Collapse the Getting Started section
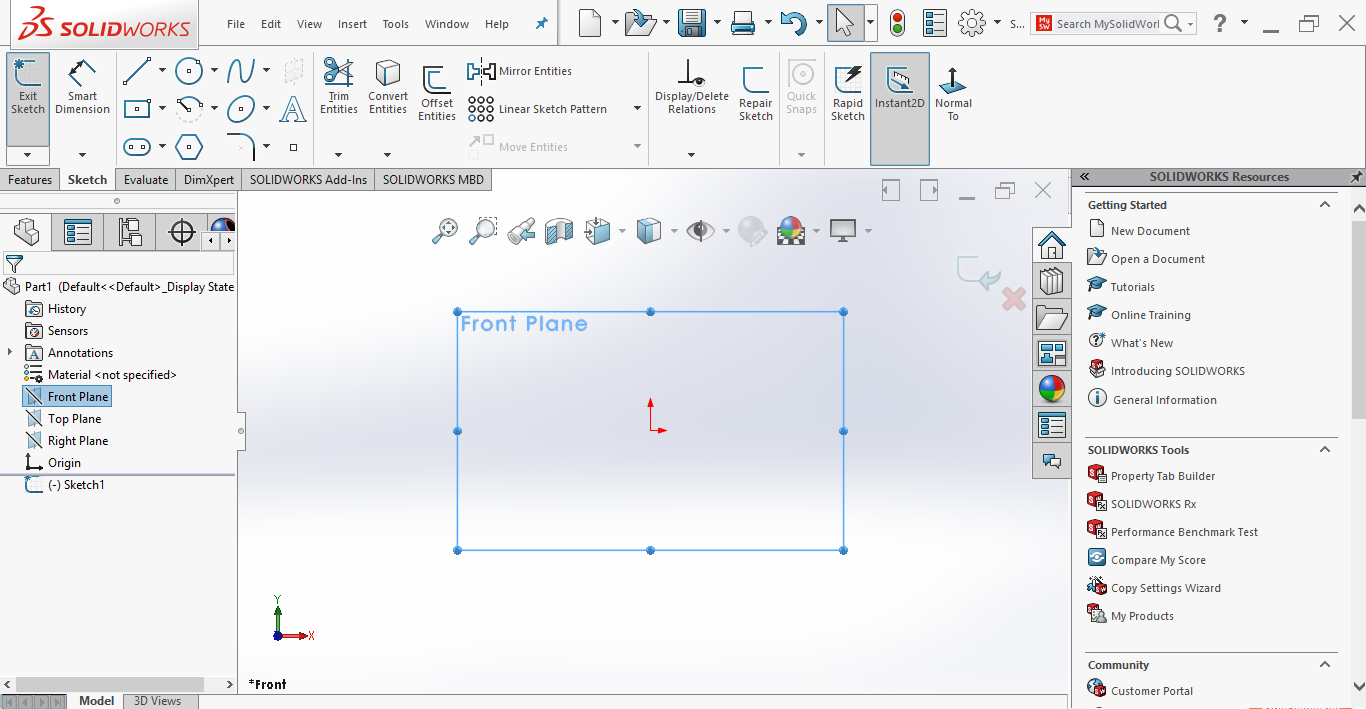This screenshot has width=1366, height=709. click(x=1325, y=204)
